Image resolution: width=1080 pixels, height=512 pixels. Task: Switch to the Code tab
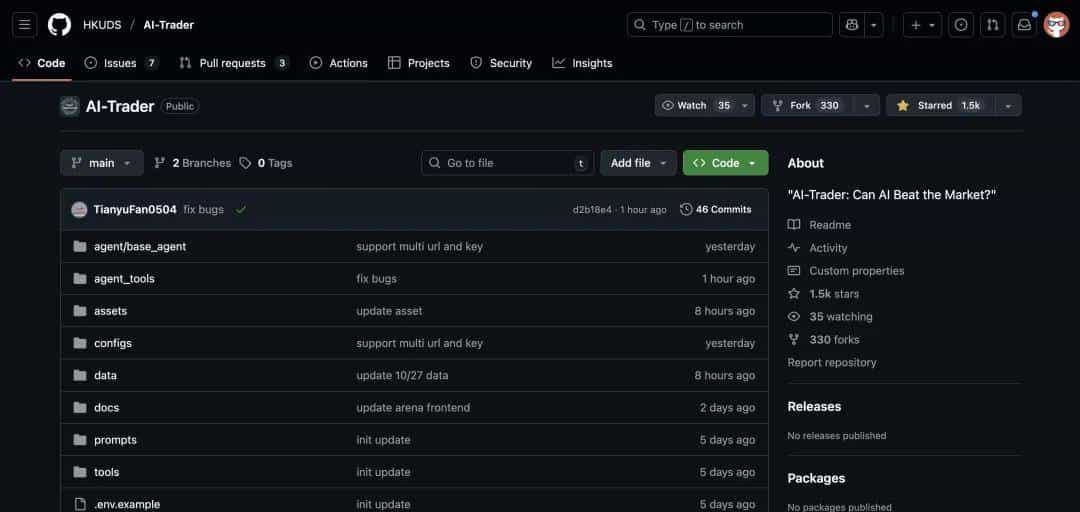(41, 63)
